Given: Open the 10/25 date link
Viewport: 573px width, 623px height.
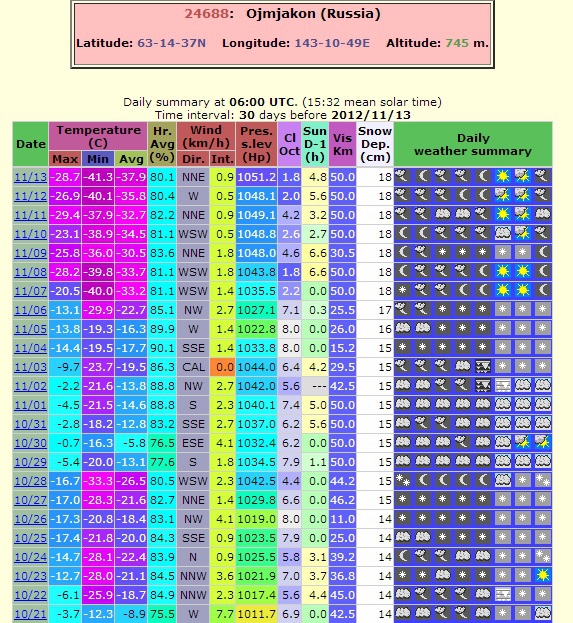Looking at the screenshot, I should 31,538.
